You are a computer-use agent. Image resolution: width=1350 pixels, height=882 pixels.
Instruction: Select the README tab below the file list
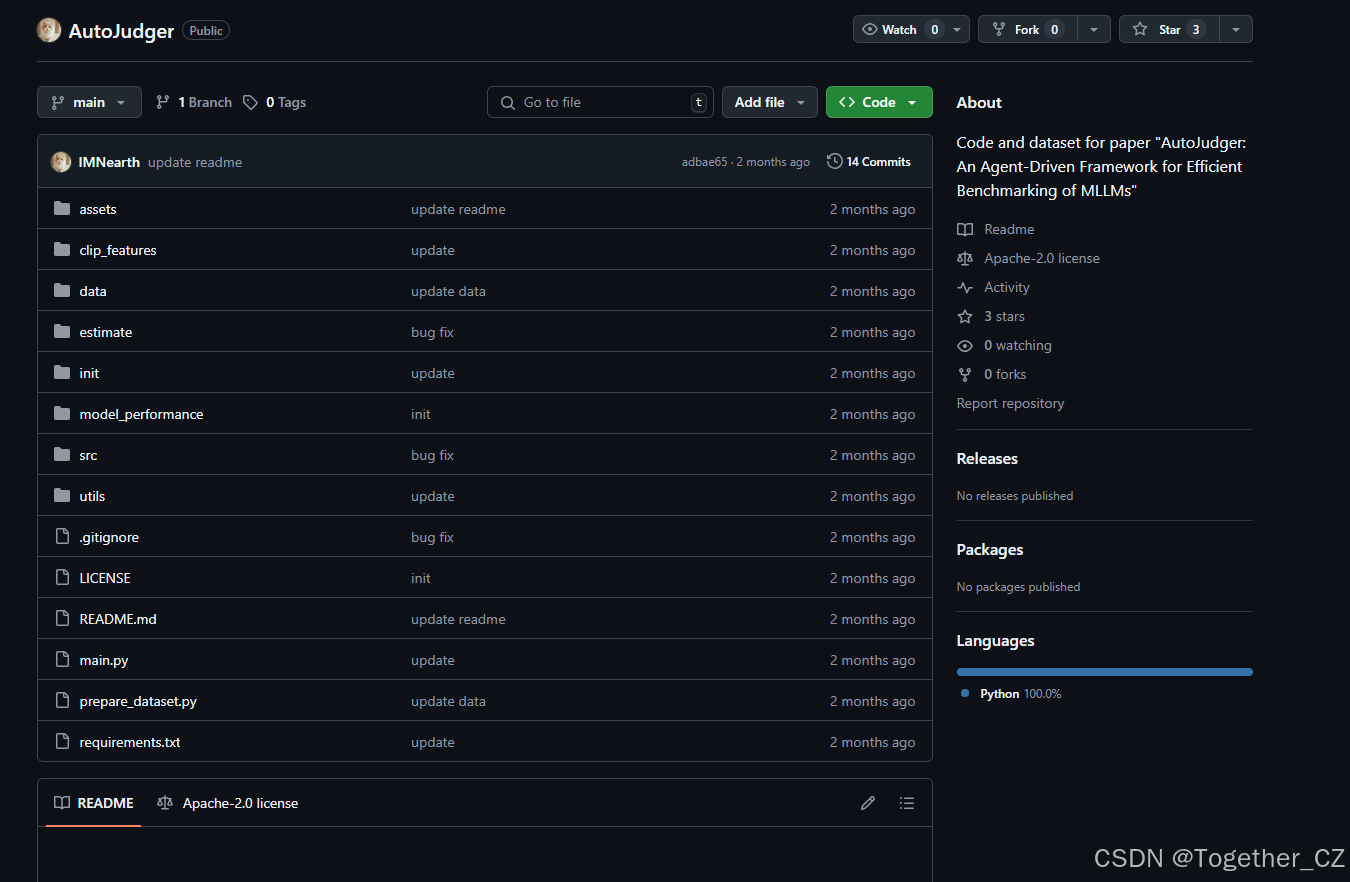(92, 803)
